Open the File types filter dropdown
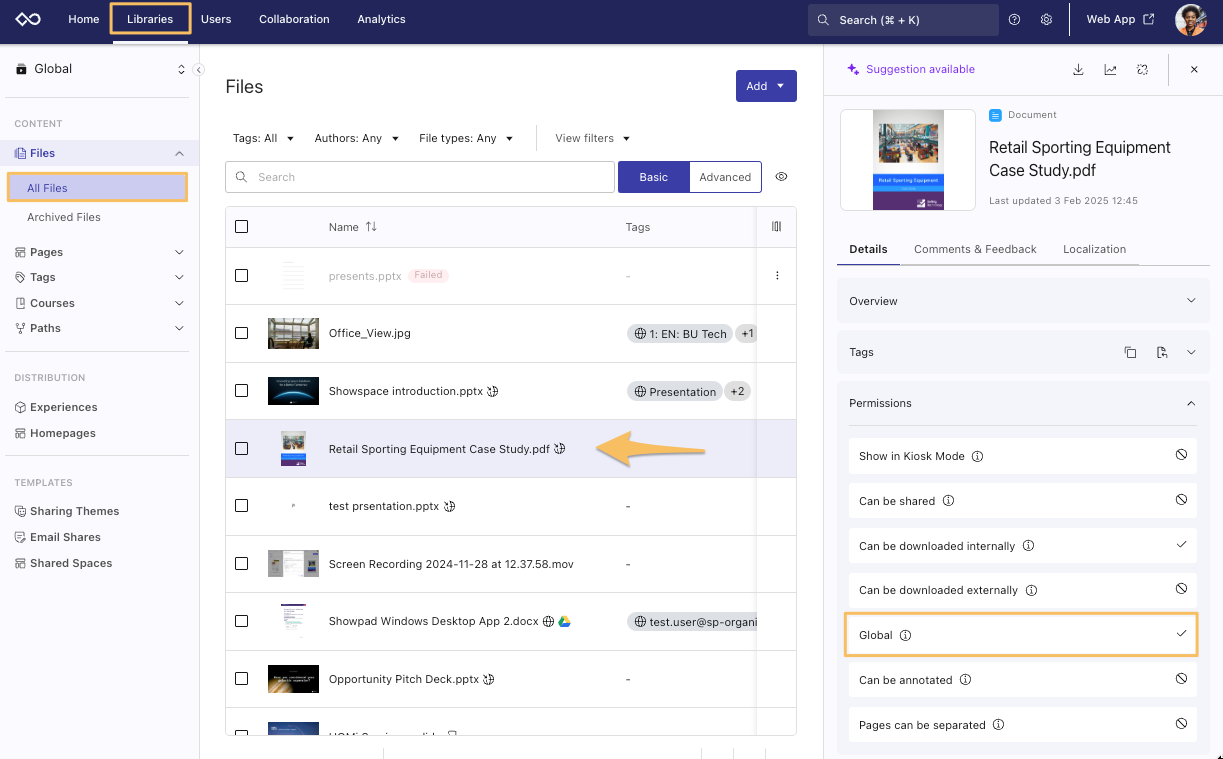Viewport: 1223px width, 759px height. tap(466, 138)
